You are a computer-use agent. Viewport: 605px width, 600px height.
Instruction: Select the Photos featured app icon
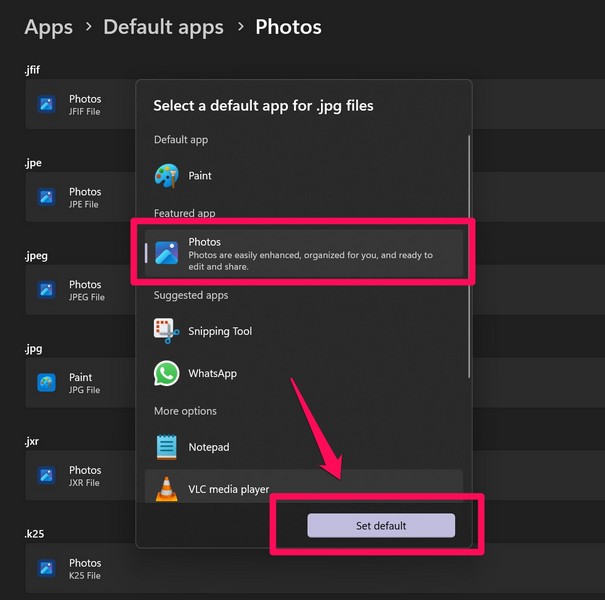[167, 254]
